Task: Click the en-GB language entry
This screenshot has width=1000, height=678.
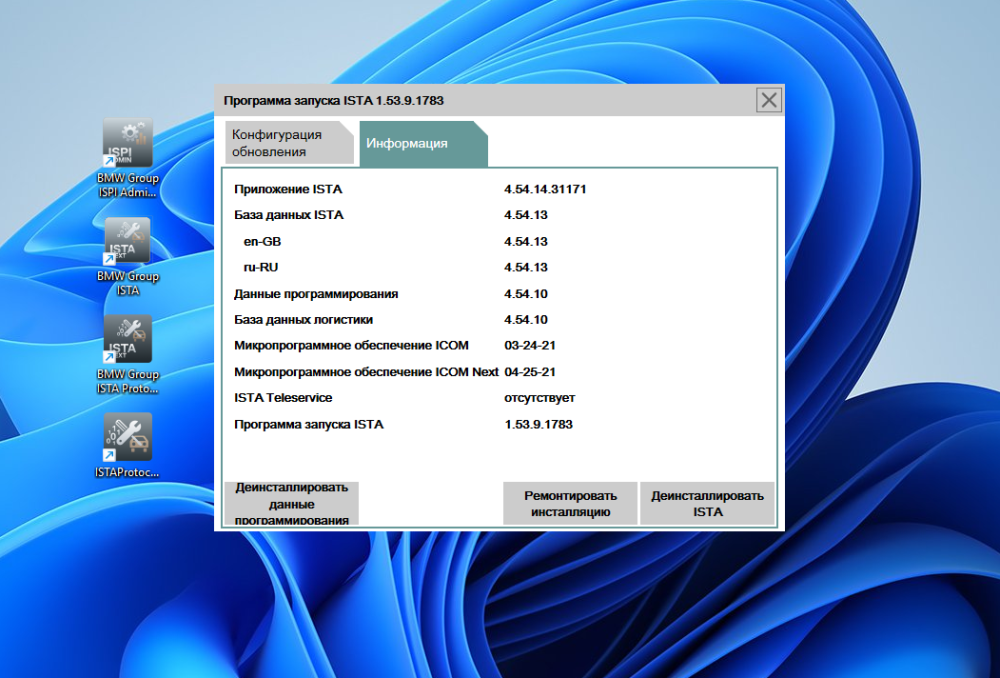Action: (x=262, y=241)
